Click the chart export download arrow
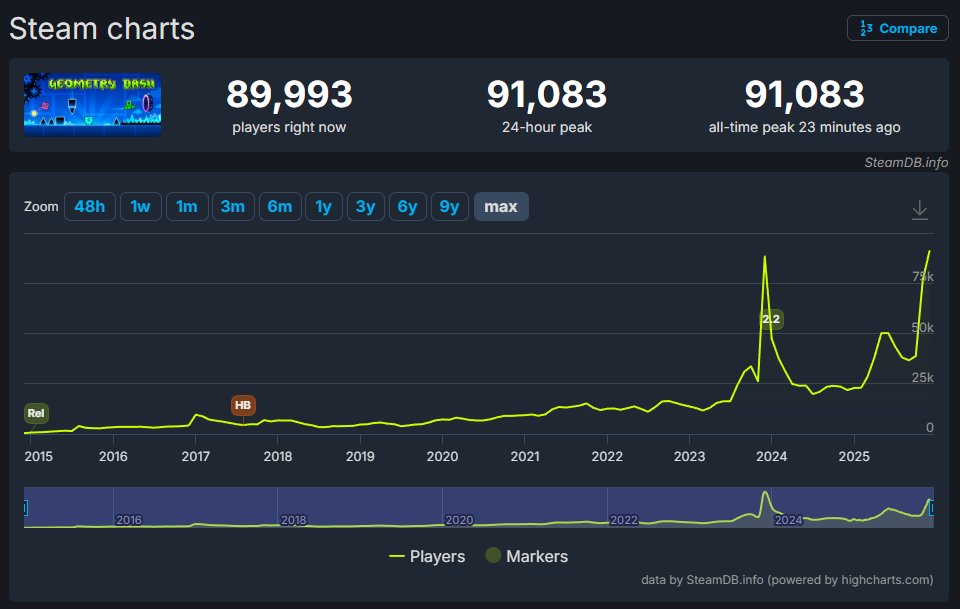 pyautogui.click(x=919, y=210)
